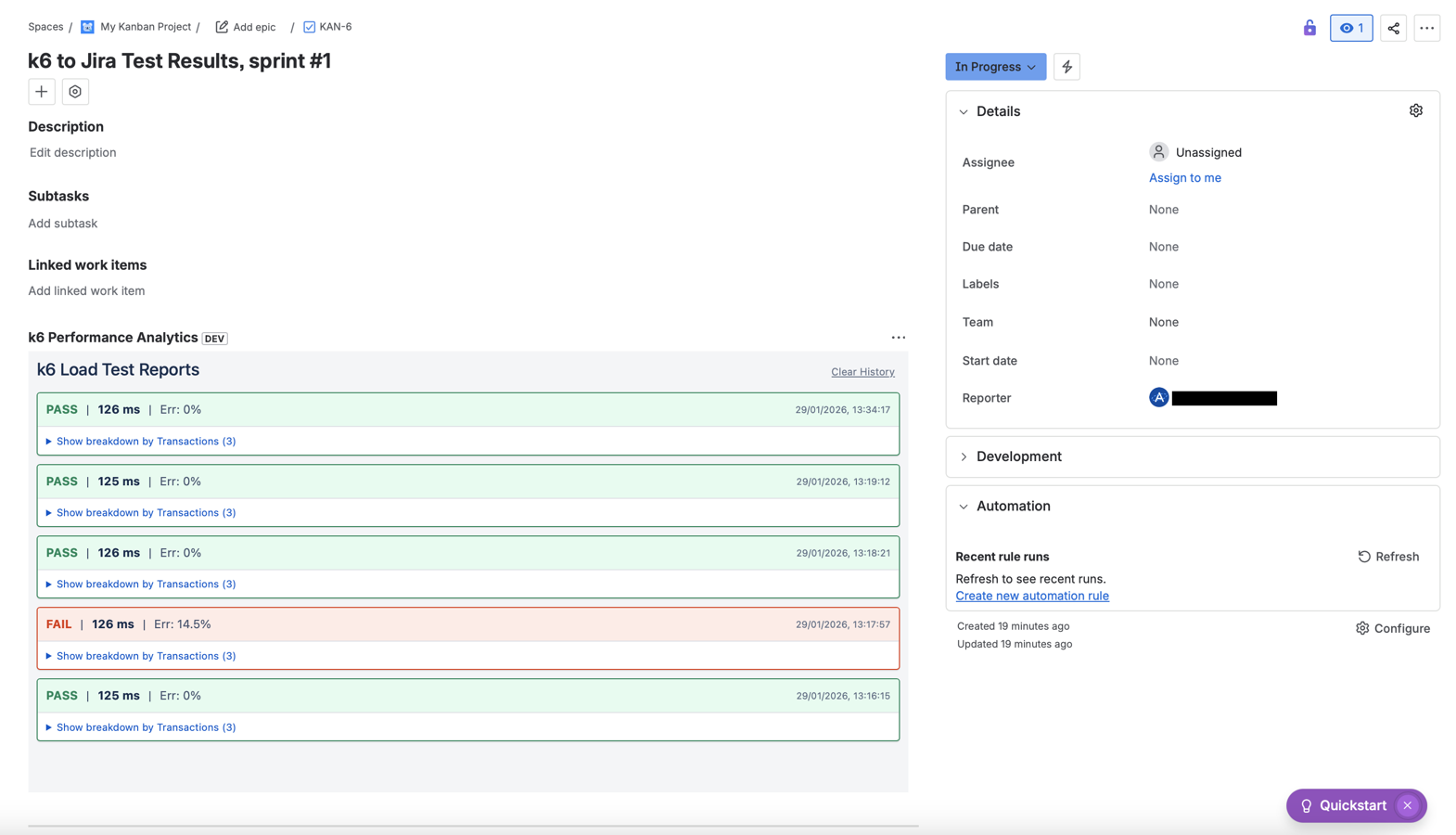Screen dimensions: 1456x835
Task: Click the purple unlocked padlock icon
Action: click(x=1309, y=28)
